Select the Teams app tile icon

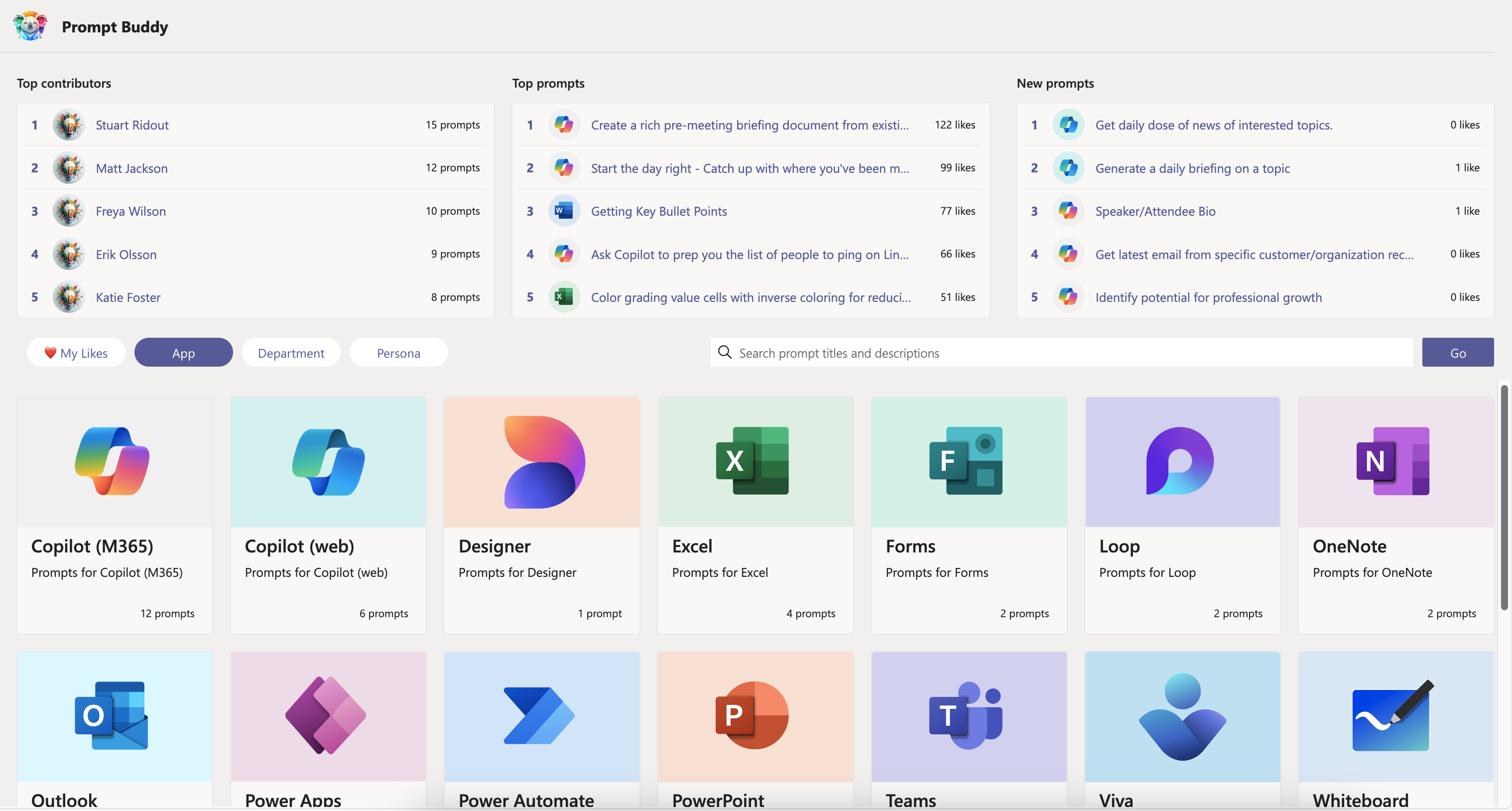tap(966, 715)
